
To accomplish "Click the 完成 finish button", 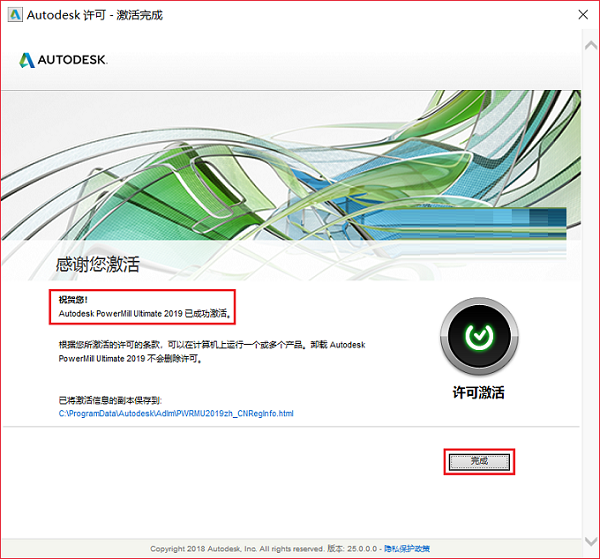I will pyautogui.click(x=479, y=461).
